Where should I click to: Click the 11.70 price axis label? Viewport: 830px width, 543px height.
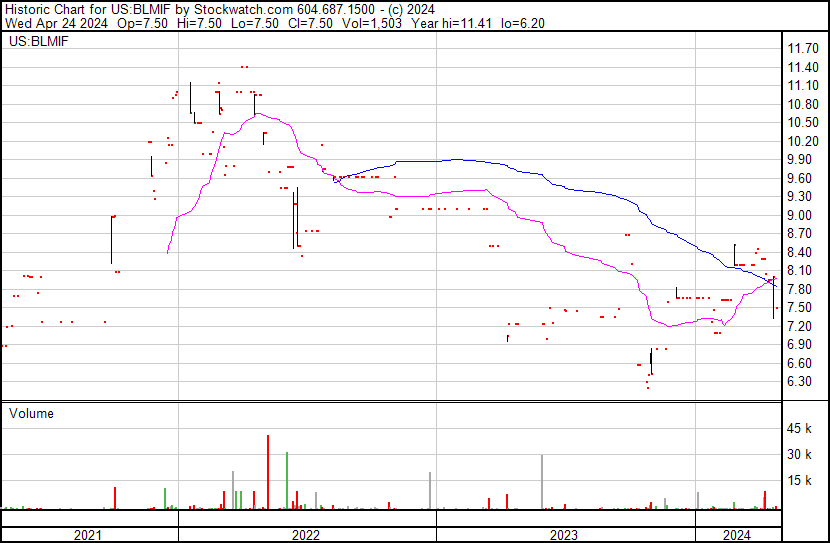(803, 49)
